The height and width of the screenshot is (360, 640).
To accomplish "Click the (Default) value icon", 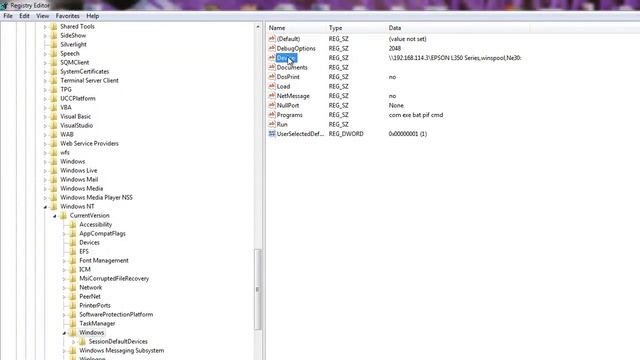I will pyautogui.click(x=272, y=39).
